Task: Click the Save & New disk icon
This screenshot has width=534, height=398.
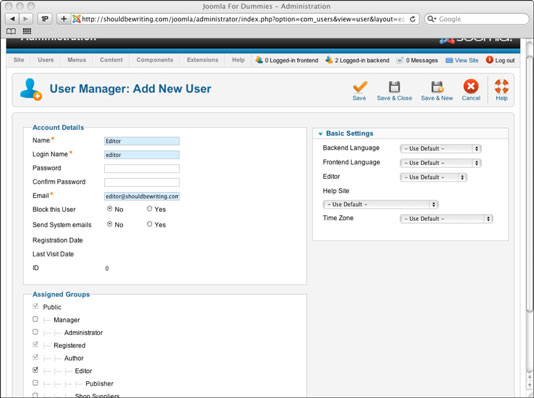Action: (437, 86)
